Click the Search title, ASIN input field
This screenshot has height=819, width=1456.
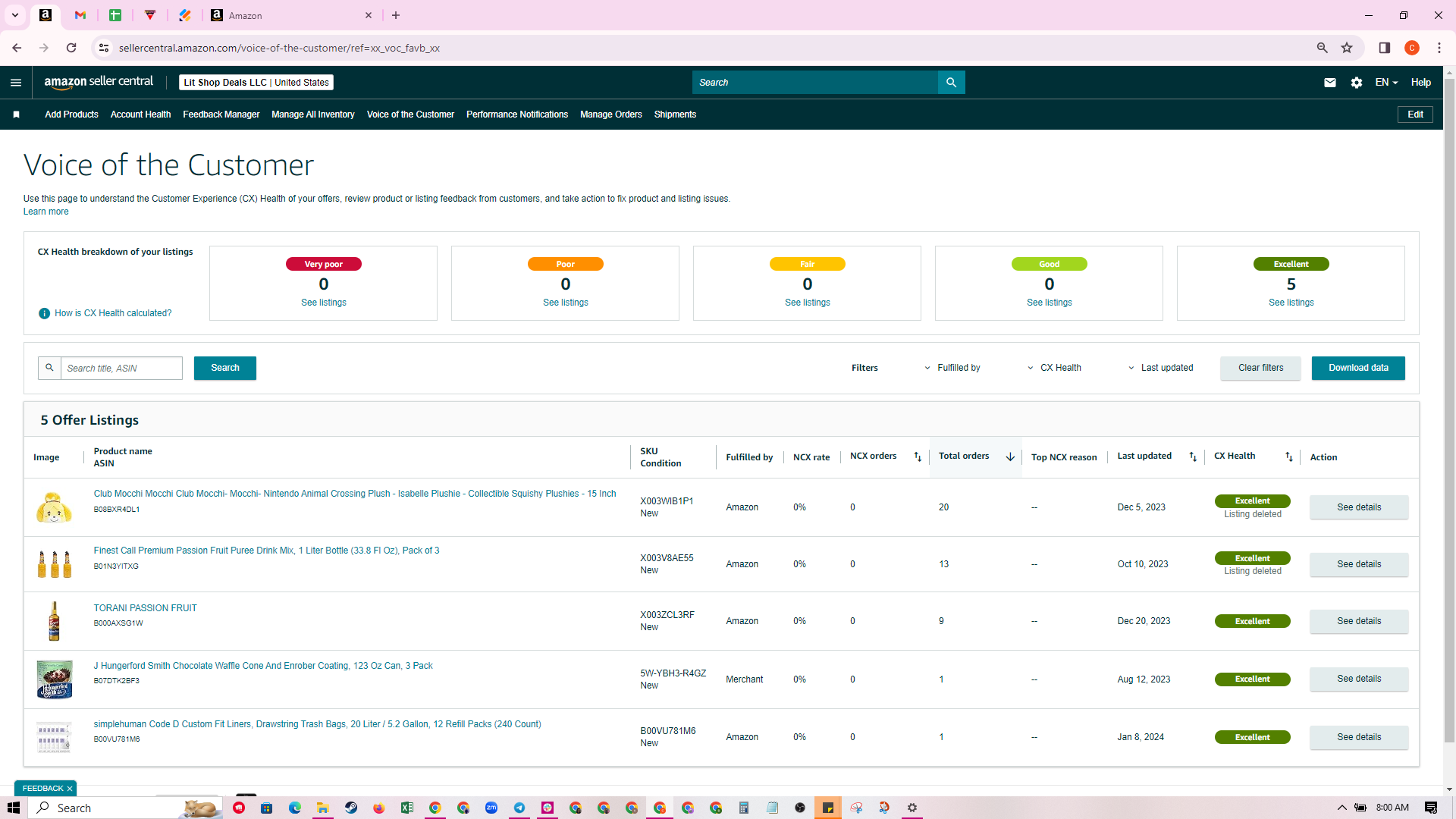121,368
